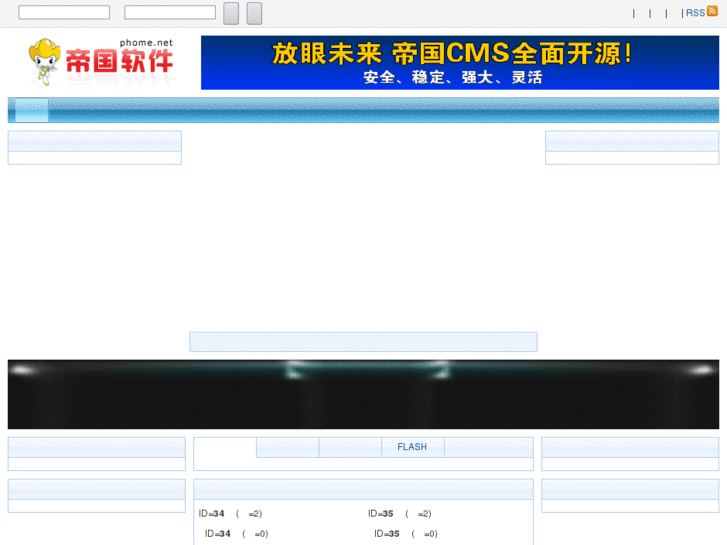This screenshot has height=545, width=727.
Task: Select the highlighted tab in the blue navigation bar
Action: pos(32,110)
